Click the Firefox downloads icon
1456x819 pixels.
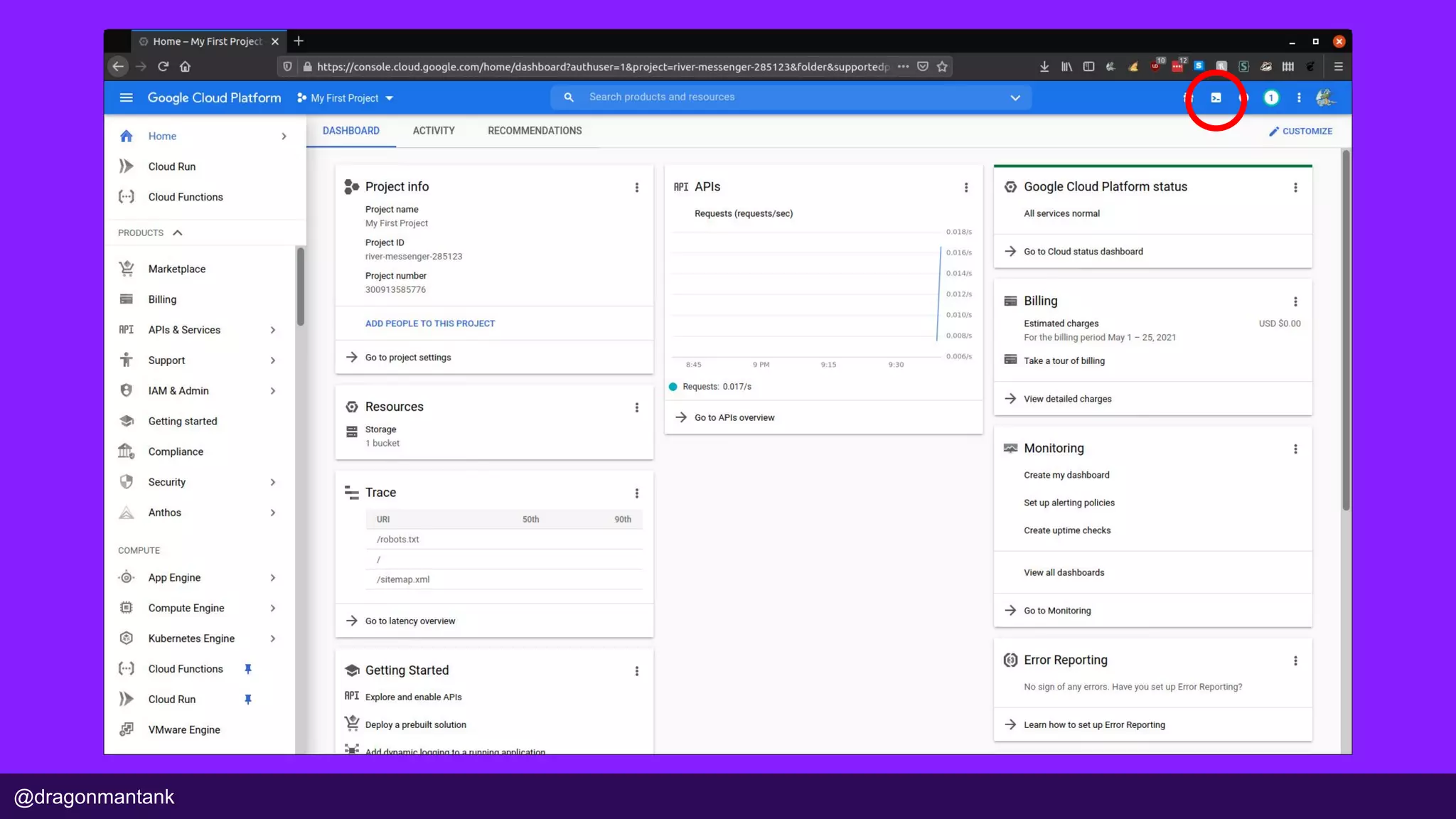(x=1044, y=67)
